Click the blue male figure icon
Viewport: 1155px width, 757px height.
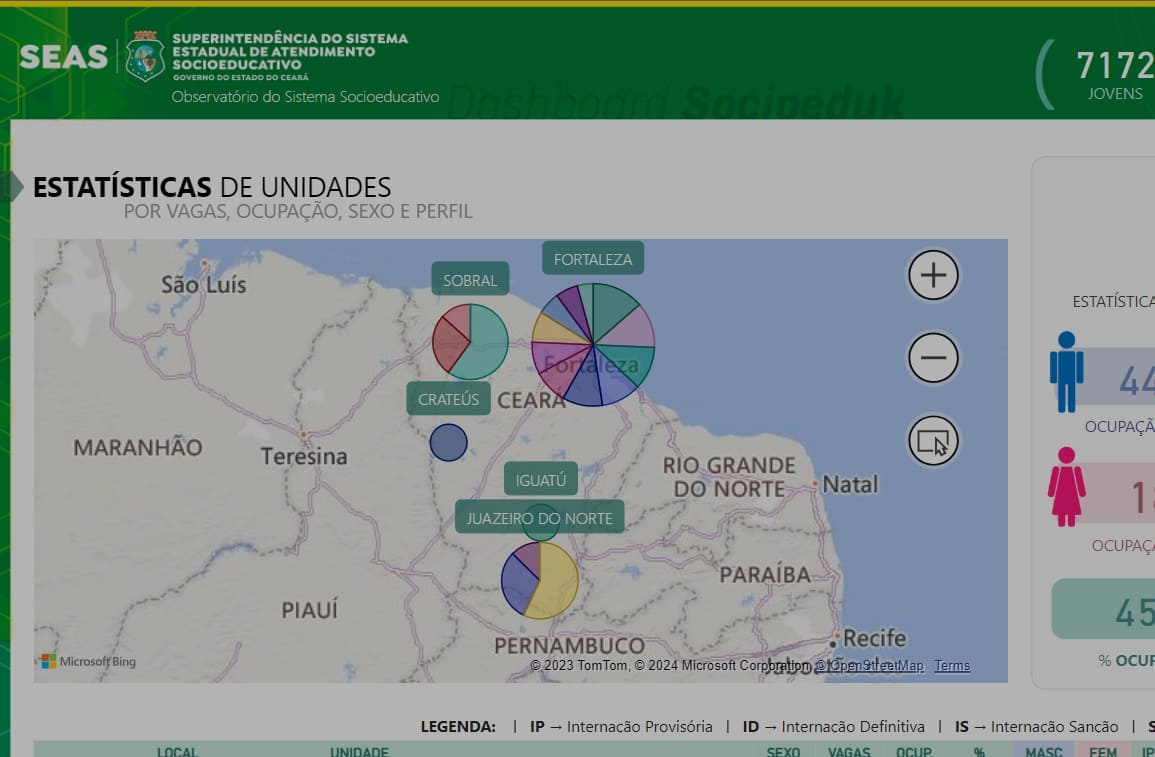point(1067,372)
